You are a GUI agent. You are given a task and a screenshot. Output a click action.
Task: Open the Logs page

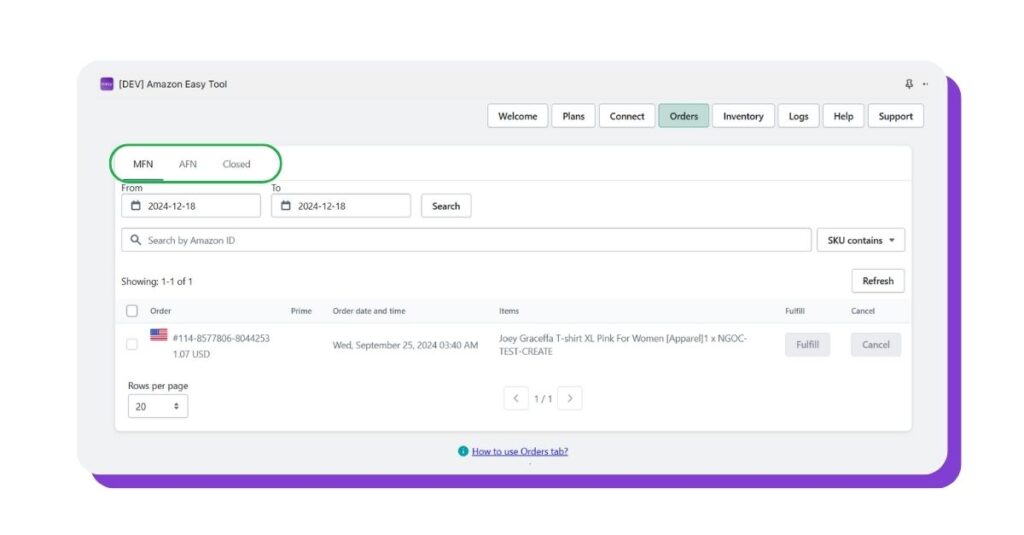click(x=798, y=116)
